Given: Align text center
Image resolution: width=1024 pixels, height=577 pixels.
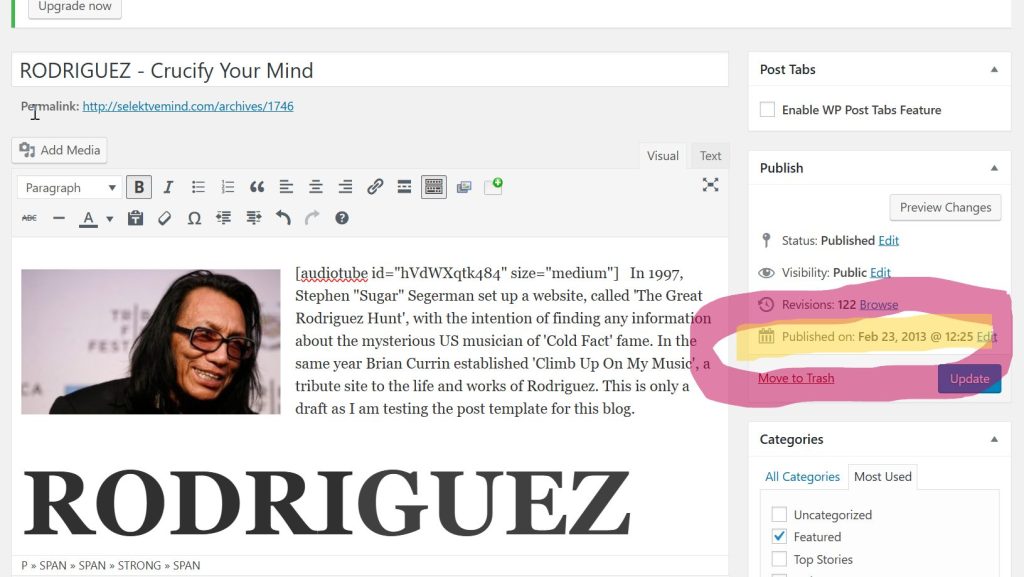Looking at the screenshot, I should (315, 187).
